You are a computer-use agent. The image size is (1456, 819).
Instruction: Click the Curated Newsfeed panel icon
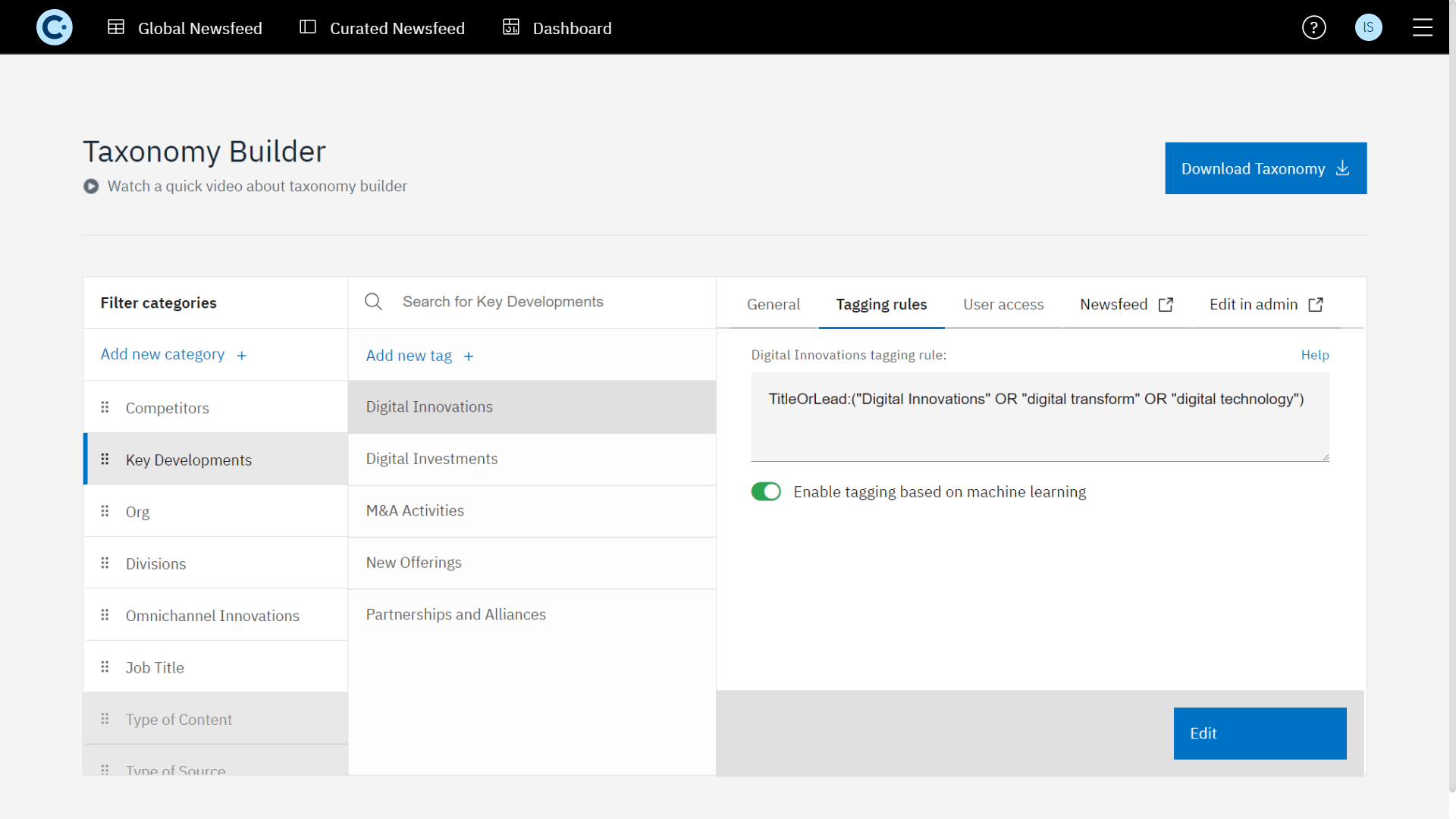click(x=308, y=27)
